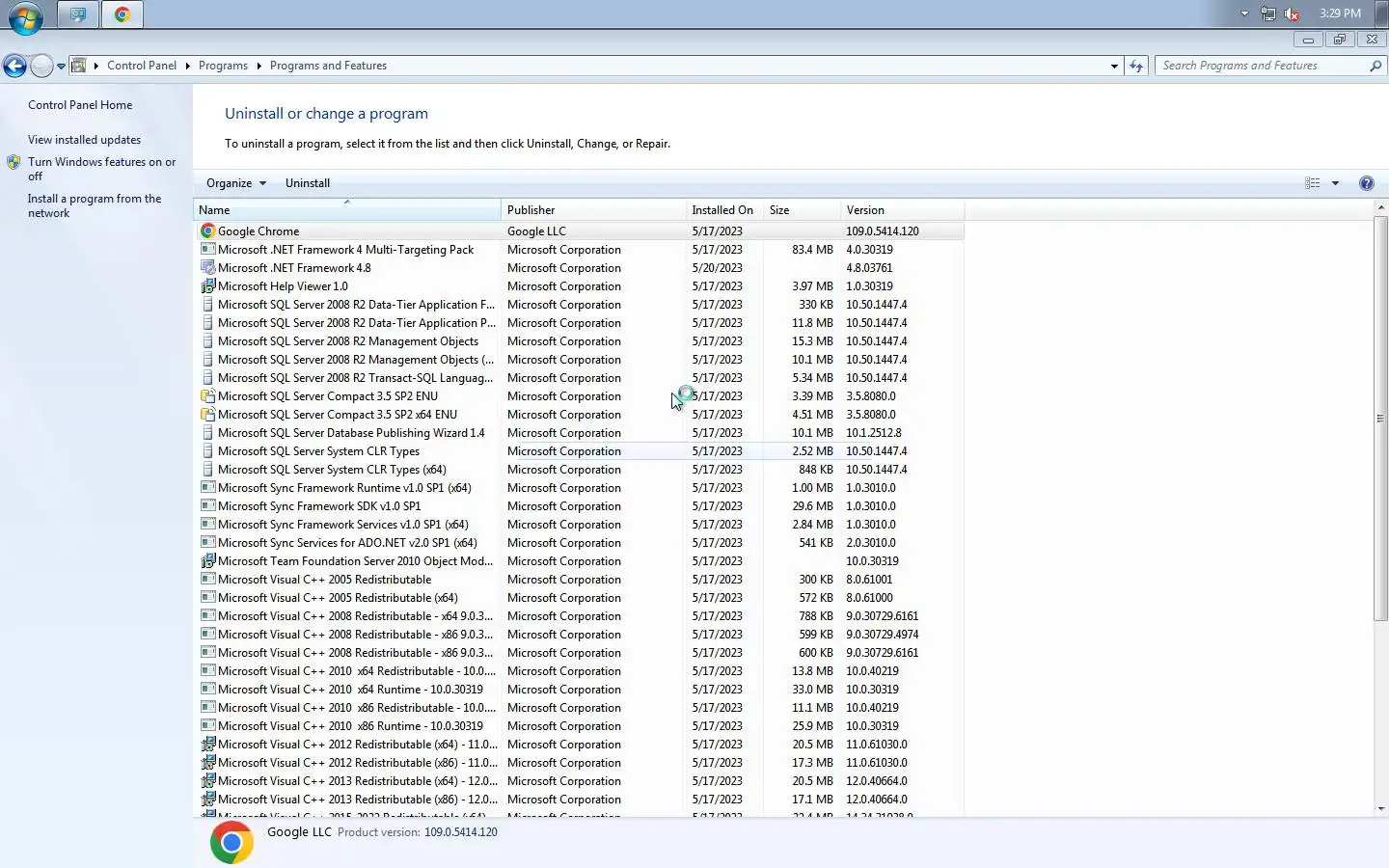The height and width of the screenshot is (868, 1389).
Task: Sort by the Publisher column header
Action: pos(593,210)
